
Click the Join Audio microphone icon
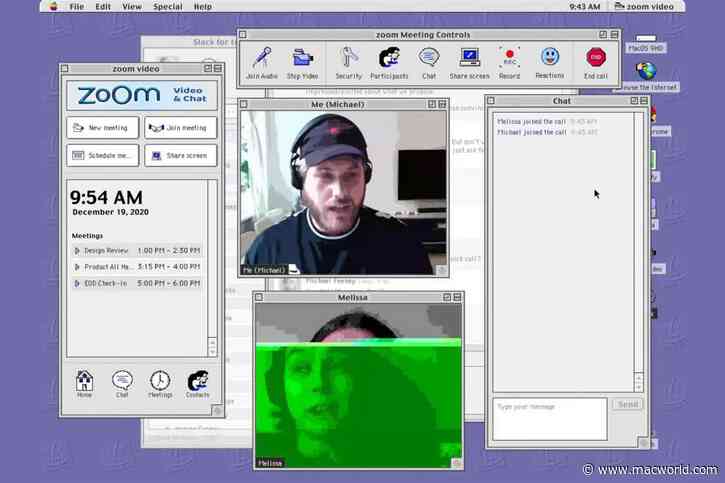point(262,58)
